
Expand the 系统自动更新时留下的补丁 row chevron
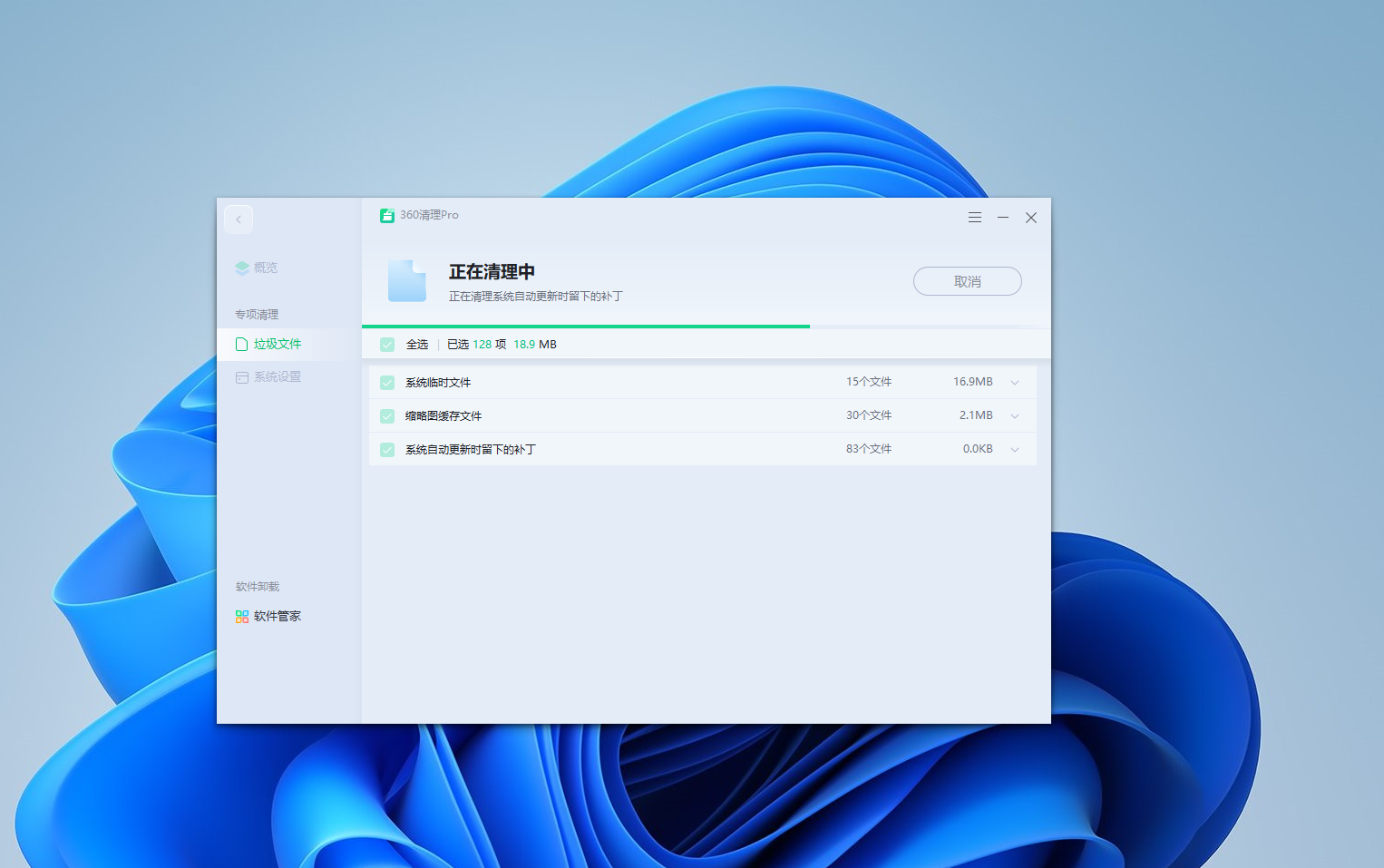coord(1015,450)
